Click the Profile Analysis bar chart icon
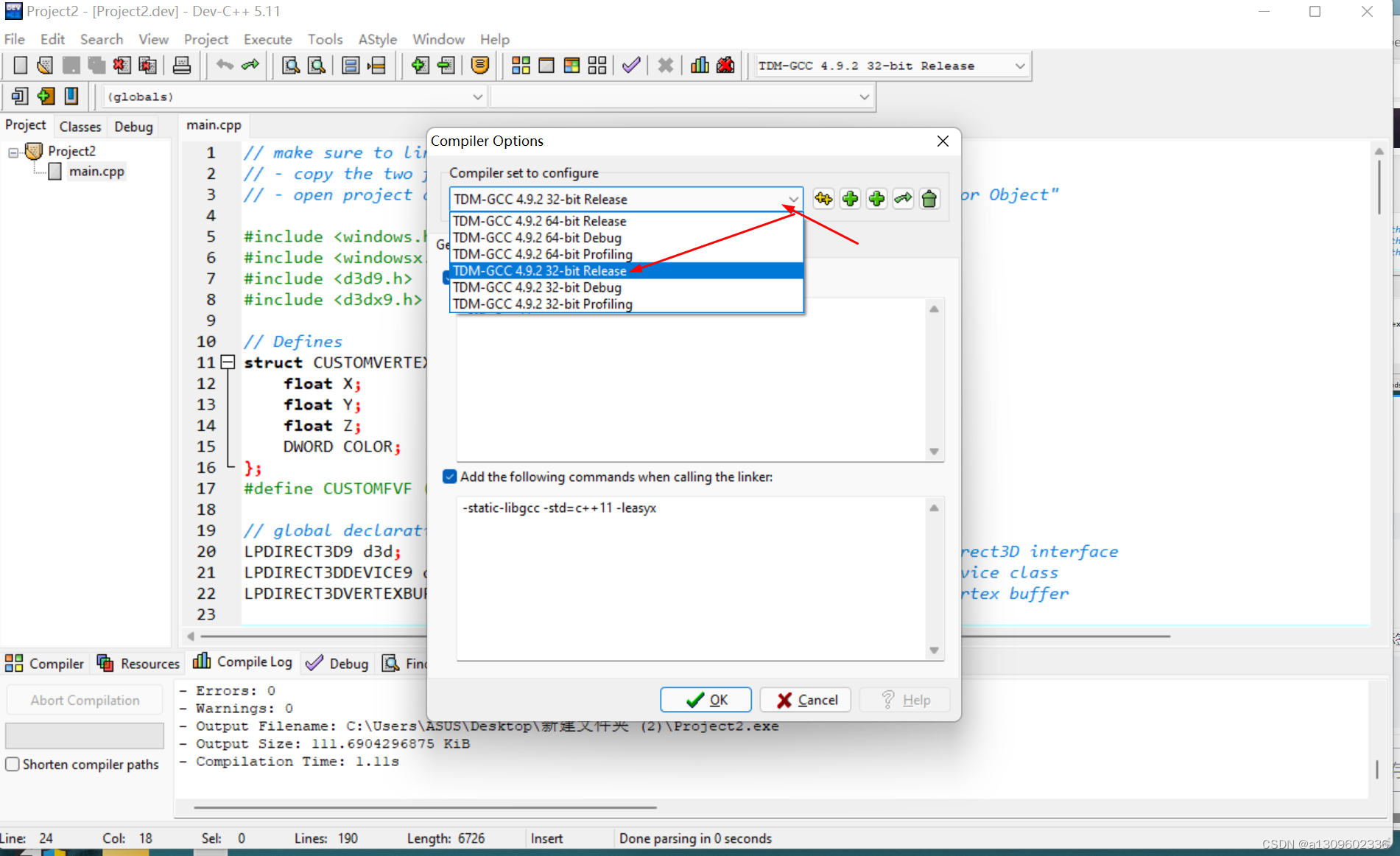Viewport: 1400px width, 856px height. 700,66
